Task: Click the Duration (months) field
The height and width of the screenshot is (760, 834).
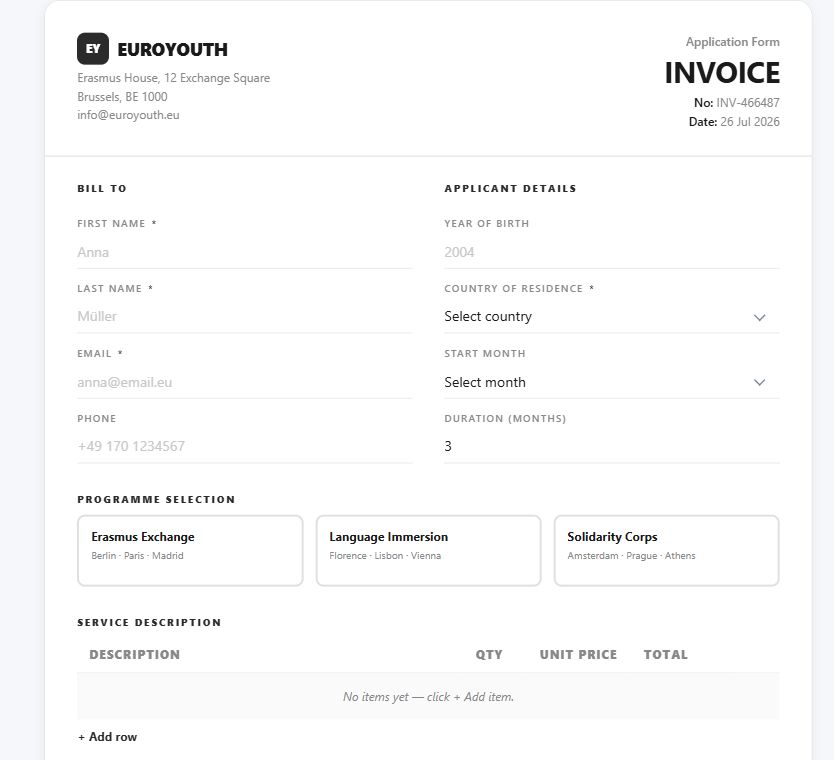Action: click(x=612, y=447)
